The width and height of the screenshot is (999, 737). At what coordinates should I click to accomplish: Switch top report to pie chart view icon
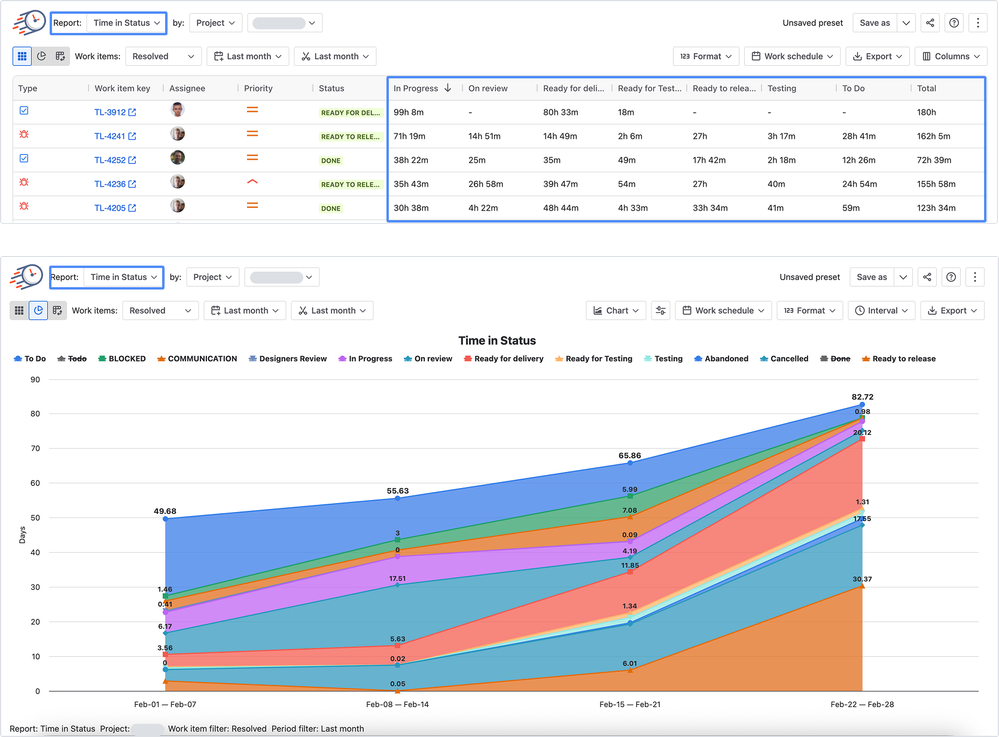pos(41,56)
